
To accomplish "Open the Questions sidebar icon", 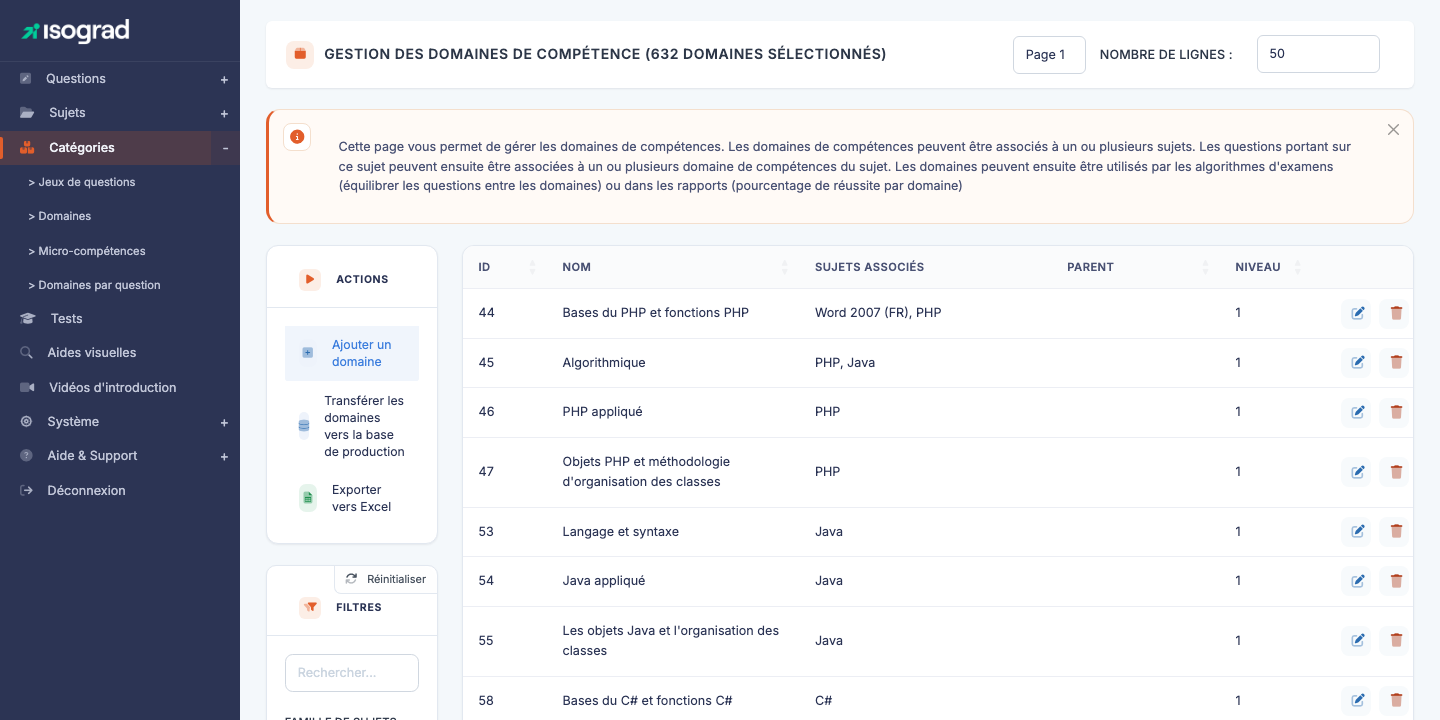I will [x=26, y=79].
